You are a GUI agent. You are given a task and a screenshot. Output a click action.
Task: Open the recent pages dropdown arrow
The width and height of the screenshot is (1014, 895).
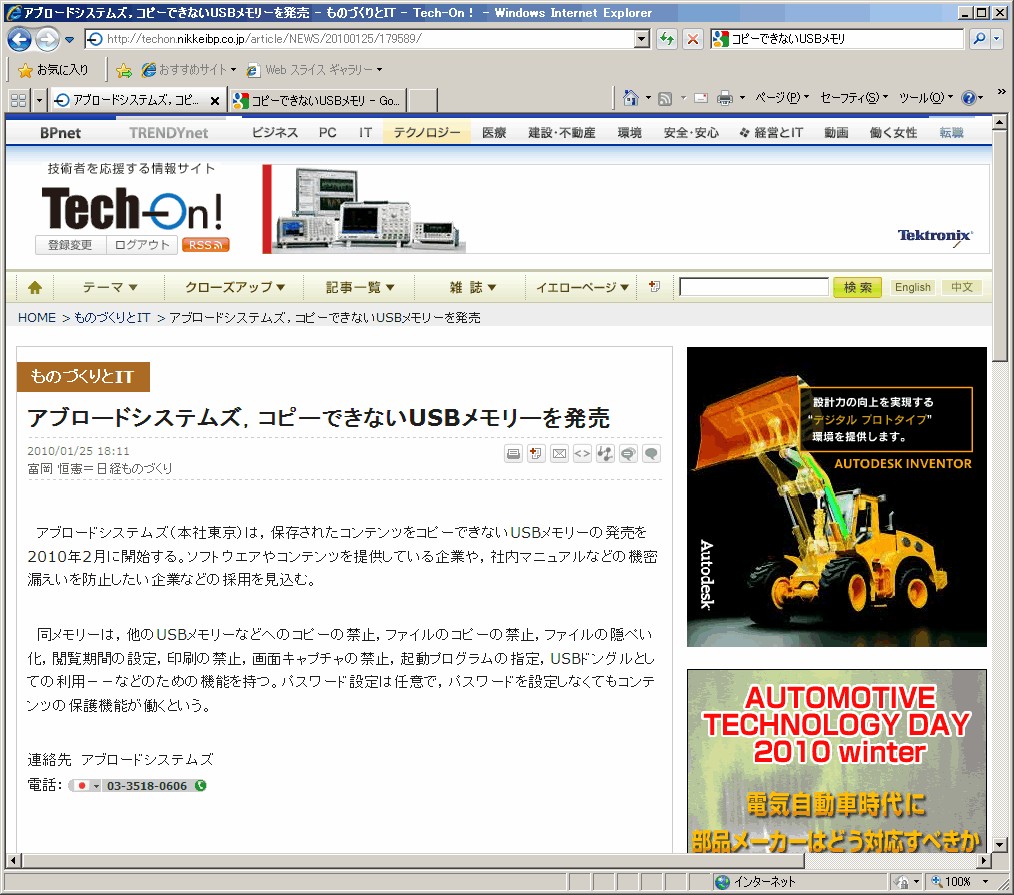(69, 39)
